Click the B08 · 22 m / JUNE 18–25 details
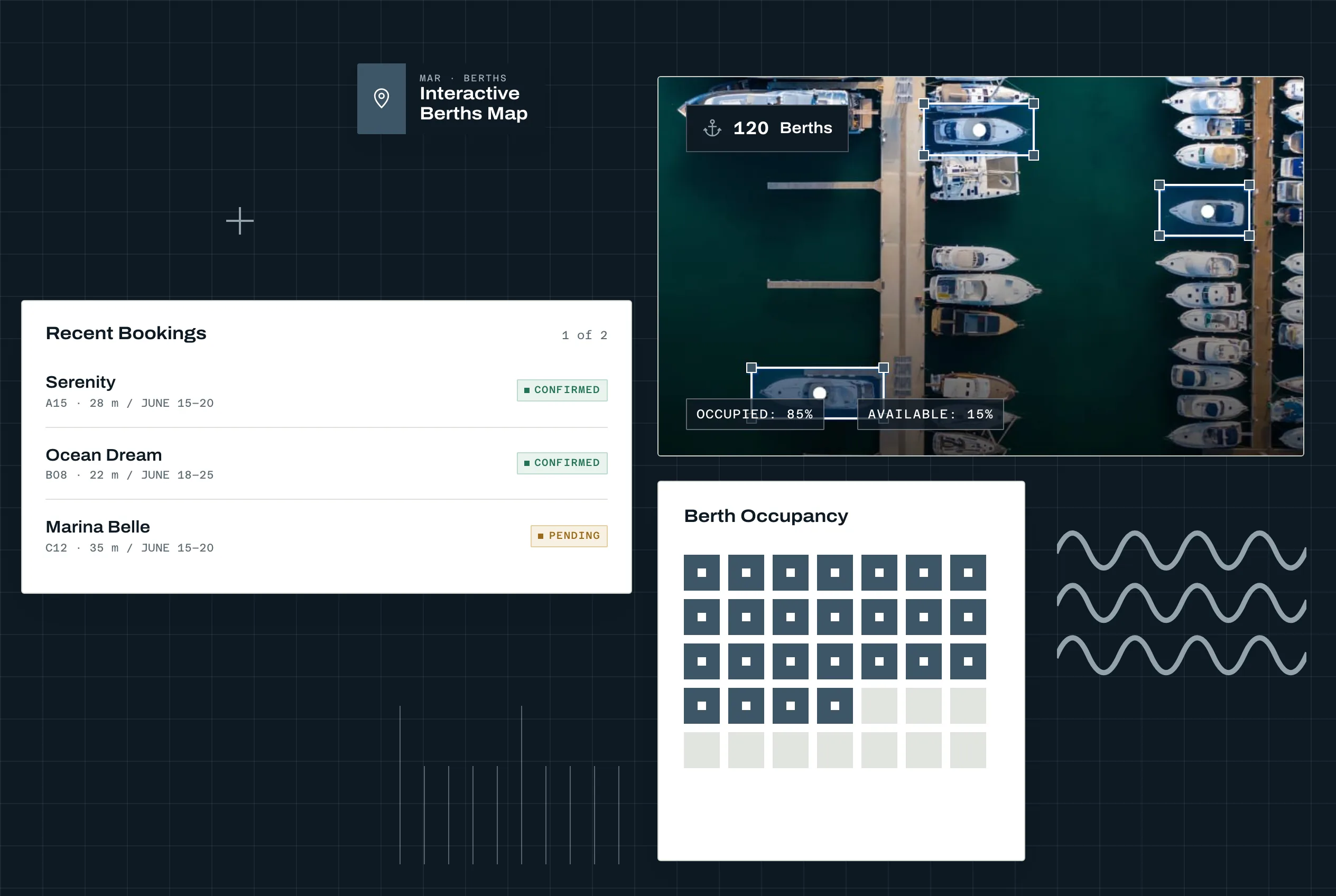 tap(130, 475)
